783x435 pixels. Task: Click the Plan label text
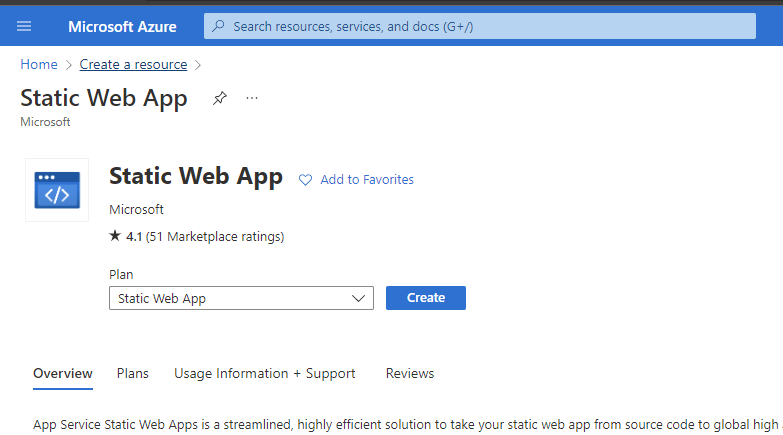tap(121, 275)
